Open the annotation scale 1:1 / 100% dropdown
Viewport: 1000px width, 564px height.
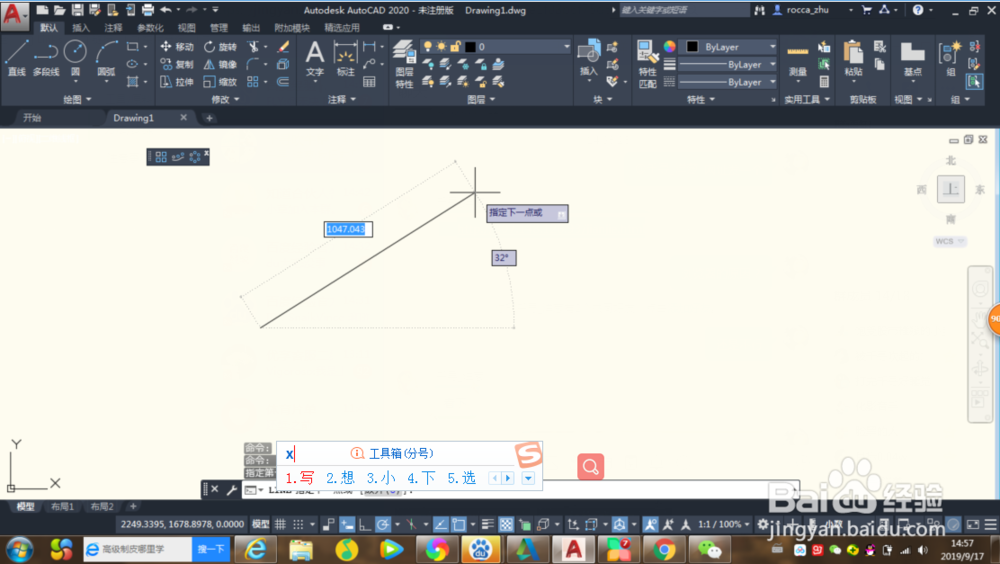coord(723,524)
